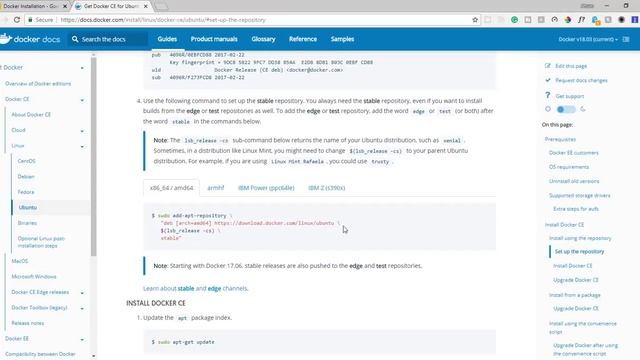Expand the Cloud sidebar section
640x360 pixels.
82,131
